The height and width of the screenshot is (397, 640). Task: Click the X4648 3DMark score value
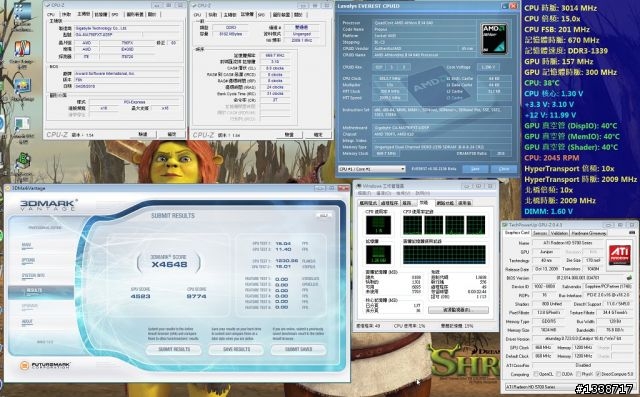[169, 264]
